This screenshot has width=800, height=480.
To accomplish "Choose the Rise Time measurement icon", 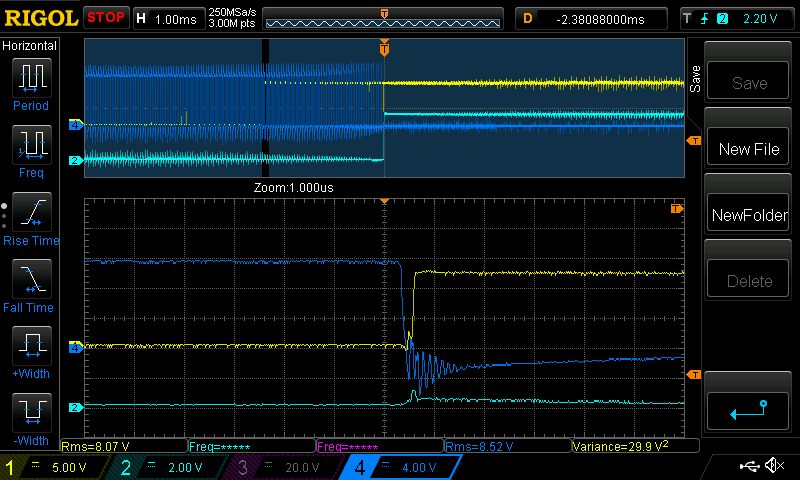I will [30, 212].
